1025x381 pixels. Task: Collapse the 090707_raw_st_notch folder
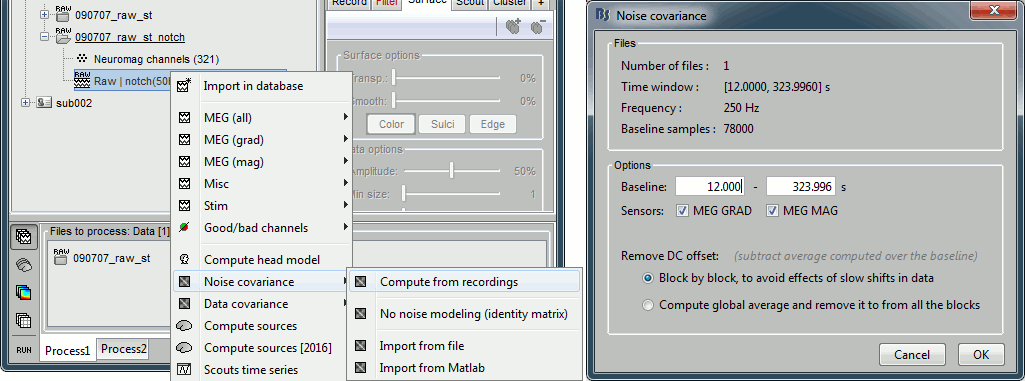point(44,37)
